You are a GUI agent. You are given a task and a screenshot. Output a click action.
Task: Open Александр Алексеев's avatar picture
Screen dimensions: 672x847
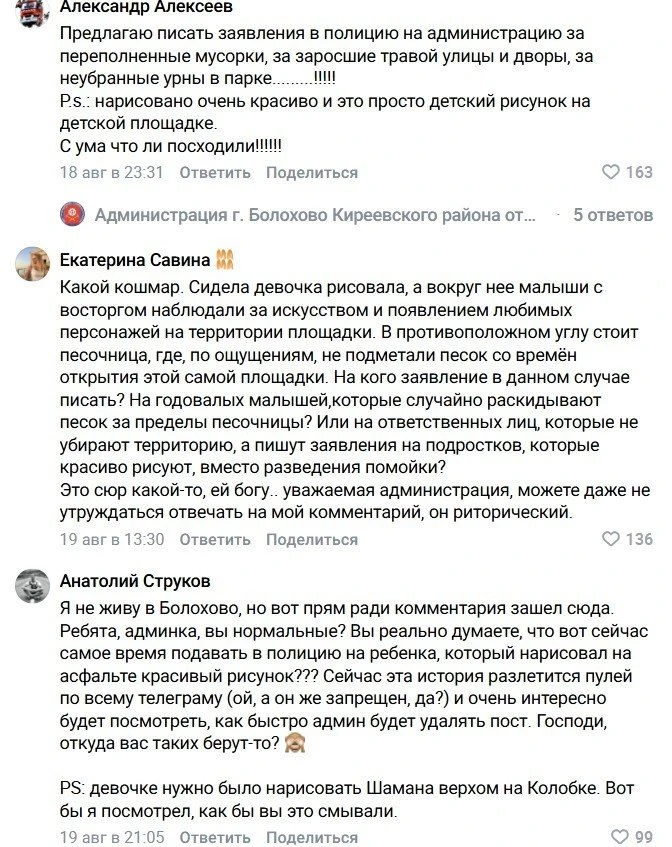click(x=32, y=11)
